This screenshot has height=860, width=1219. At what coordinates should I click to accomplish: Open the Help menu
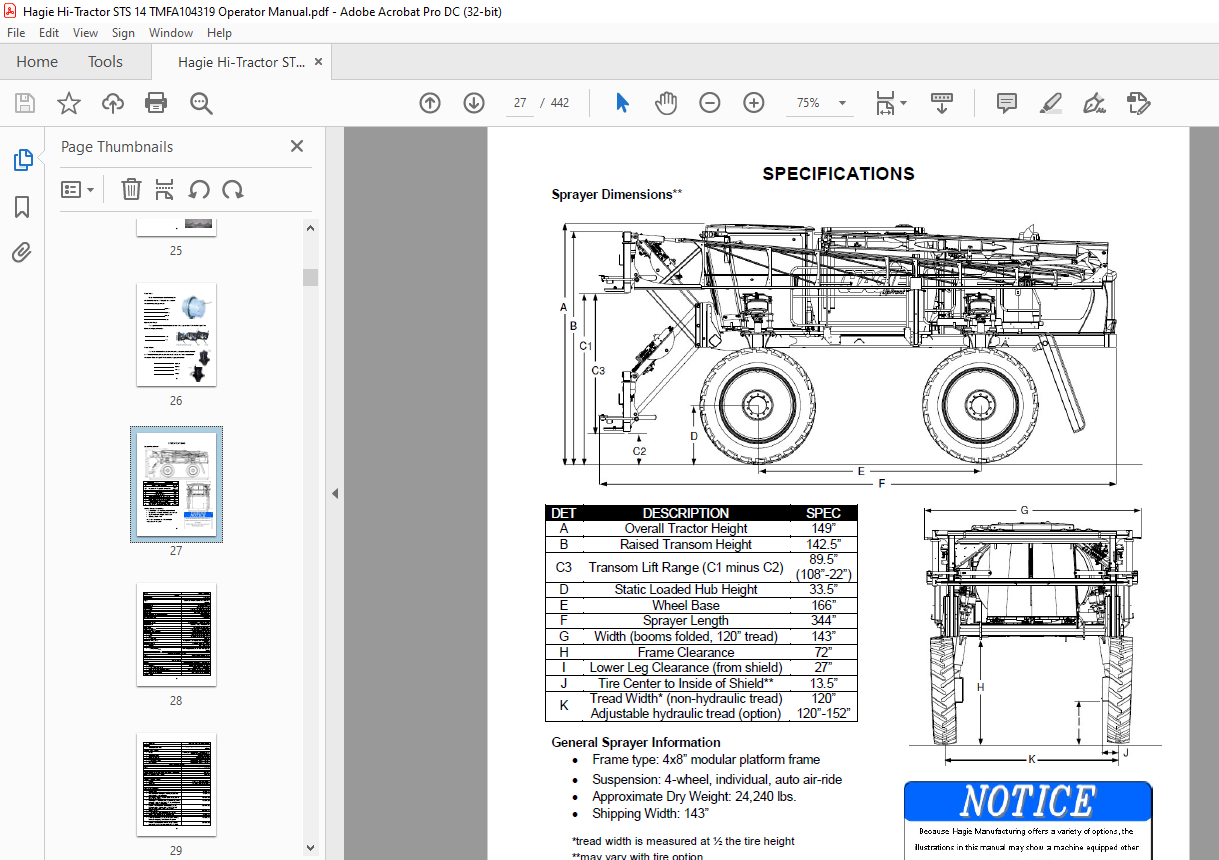219,33
